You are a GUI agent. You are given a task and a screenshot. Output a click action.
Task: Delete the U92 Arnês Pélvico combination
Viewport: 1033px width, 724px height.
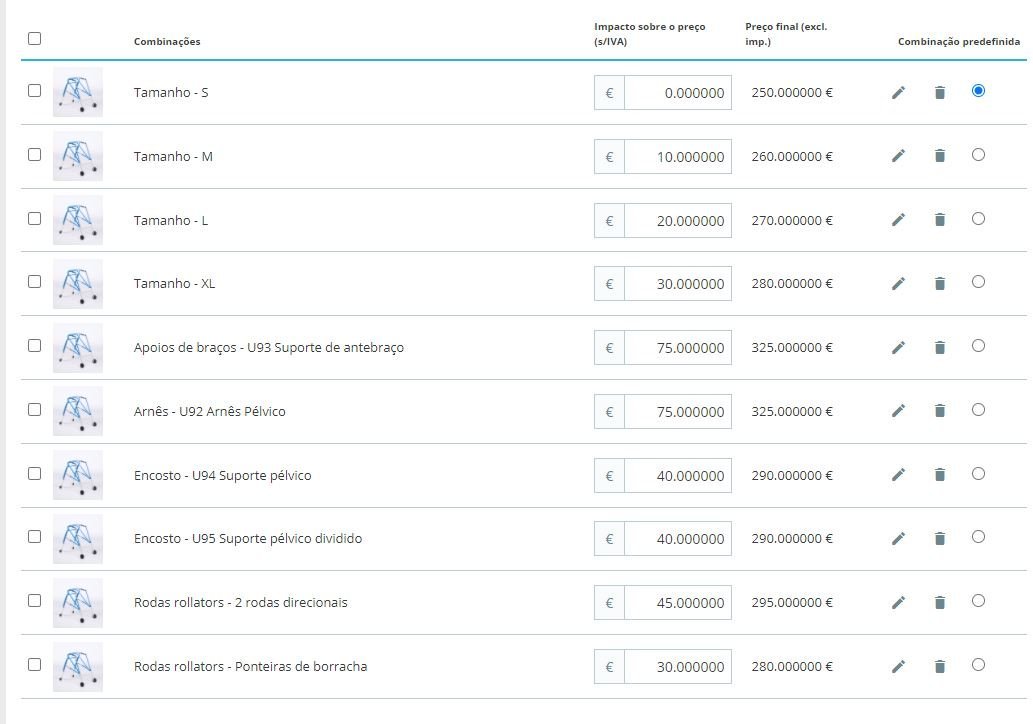coord(940,411)
